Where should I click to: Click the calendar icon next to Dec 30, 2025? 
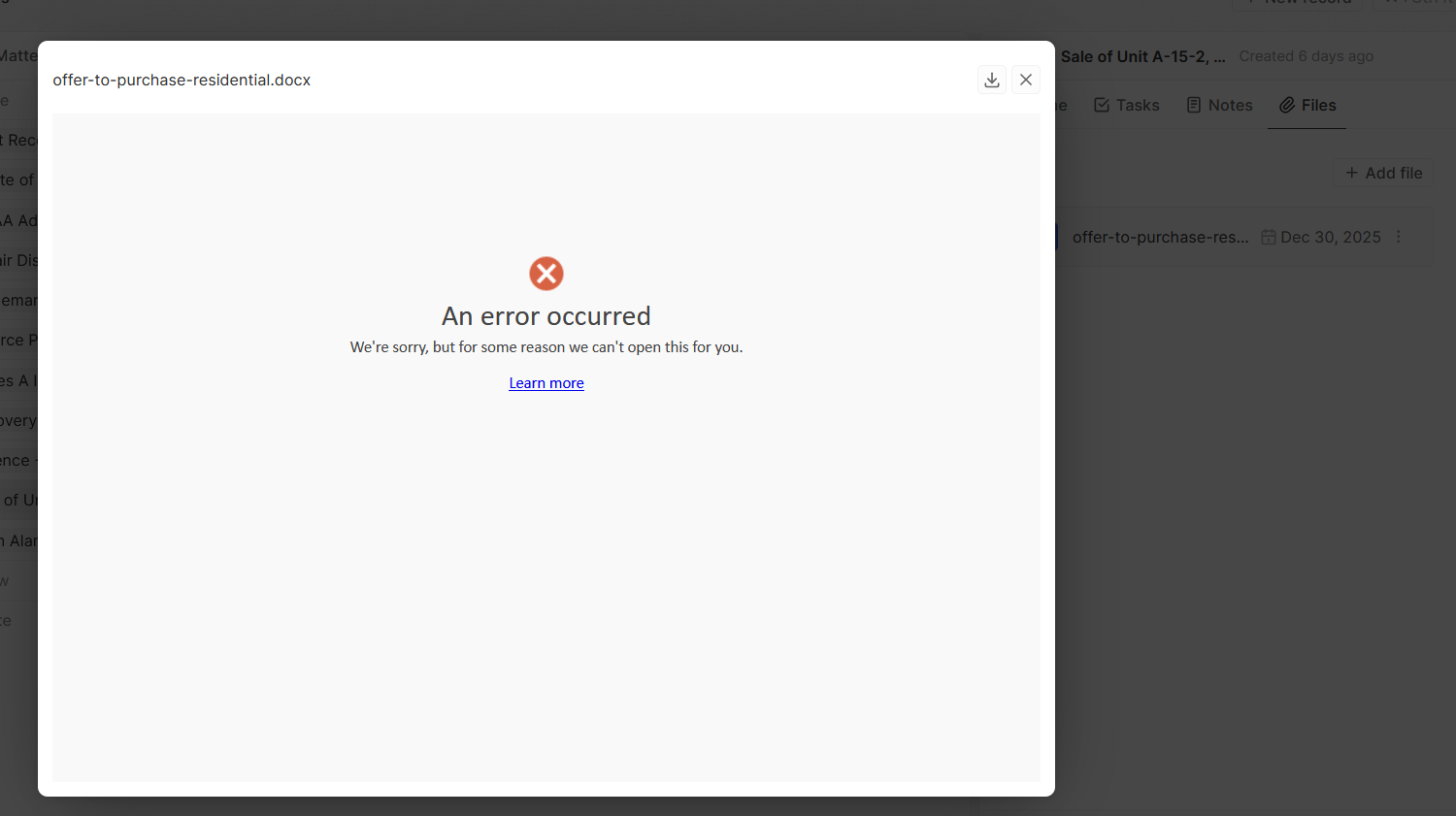(x=1269, y=236)
